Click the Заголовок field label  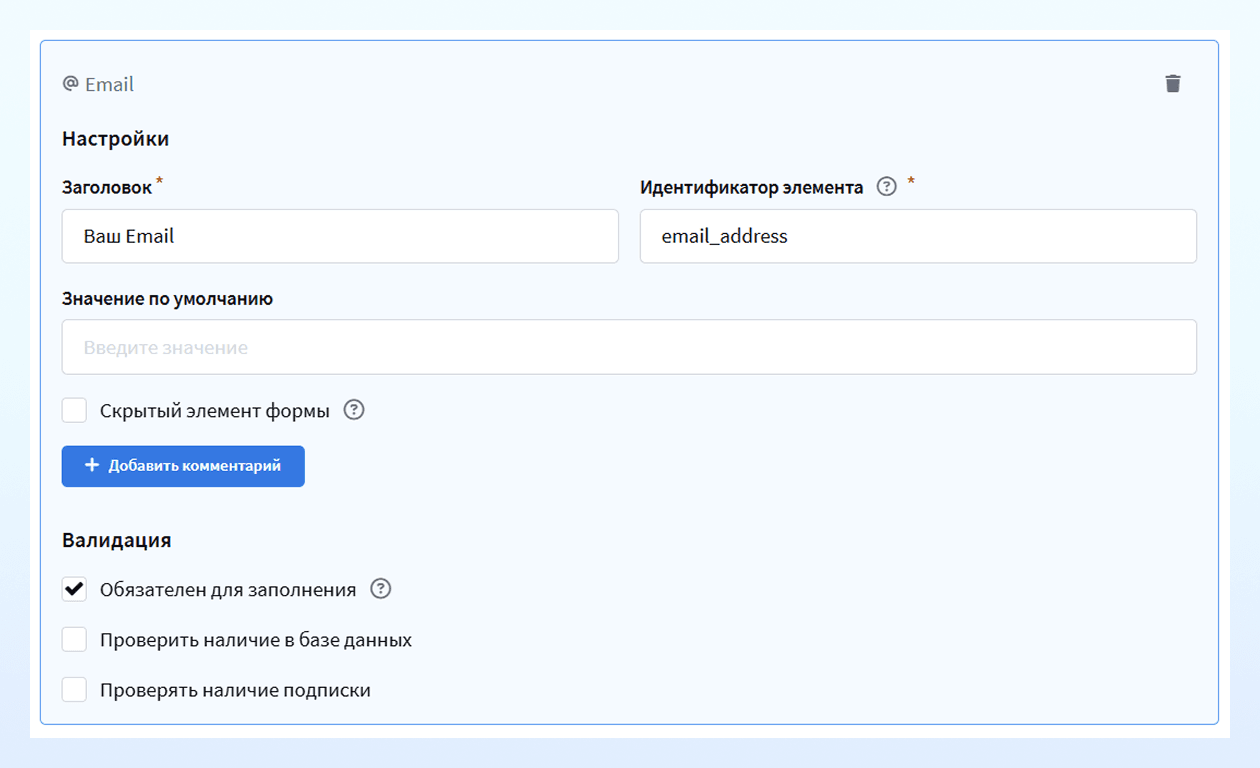[107, 187]
